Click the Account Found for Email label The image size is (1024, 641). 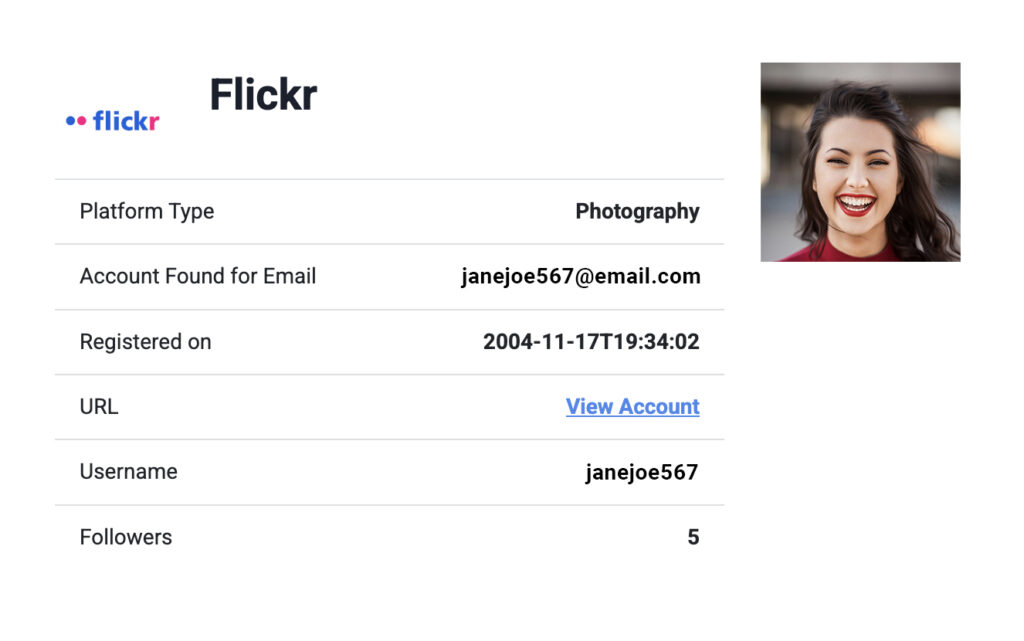coord(198,277)
